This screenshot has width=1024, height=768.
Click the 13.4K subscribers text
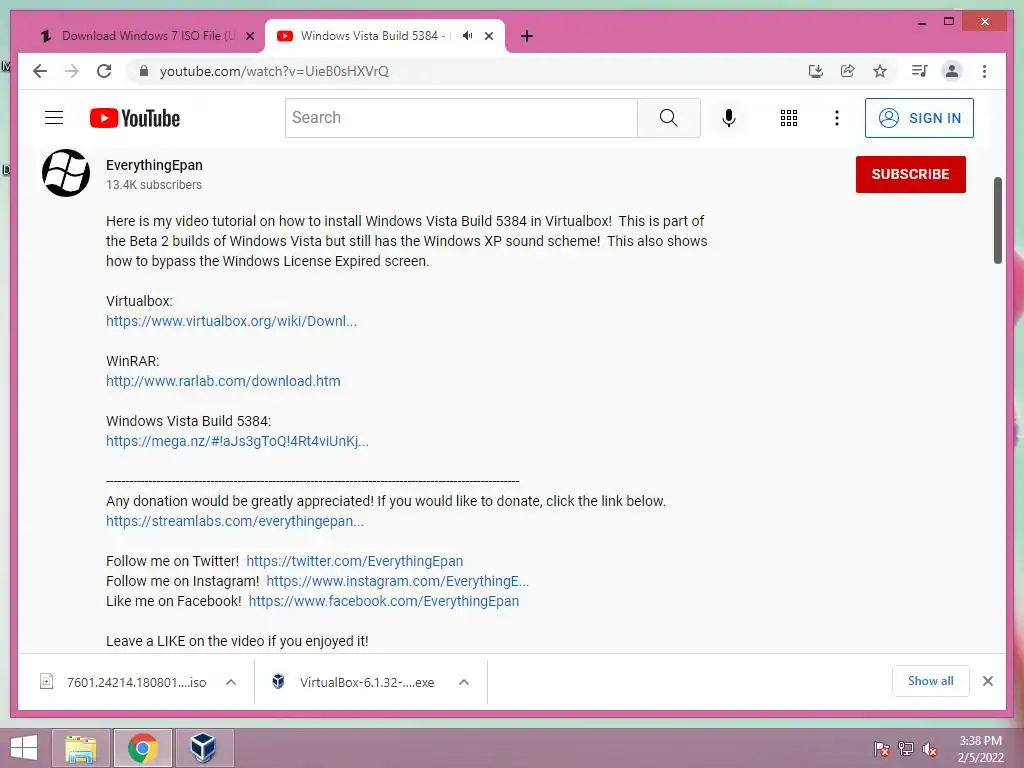click(154, 185)
